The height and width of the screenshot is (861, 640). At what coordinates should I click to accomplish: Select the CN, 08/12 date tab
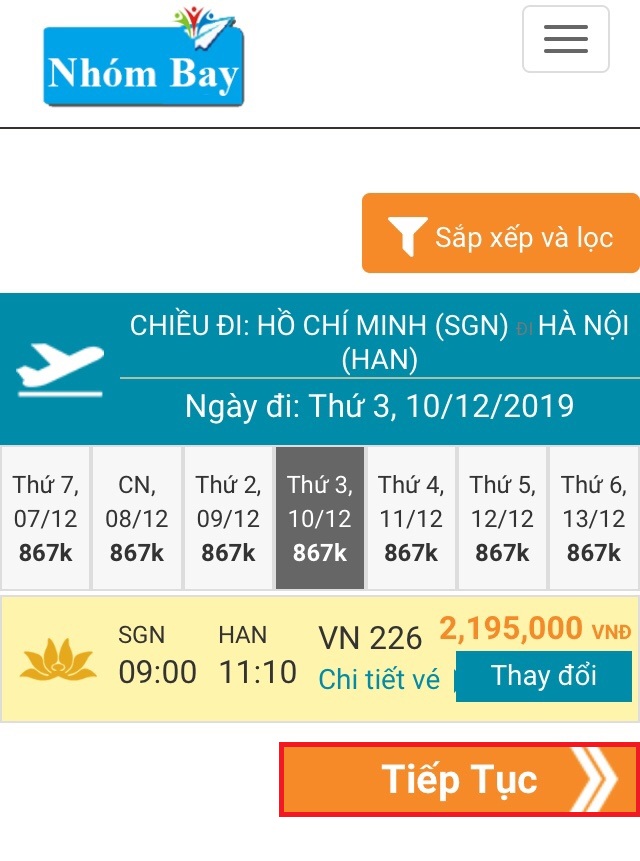point(137,518)
